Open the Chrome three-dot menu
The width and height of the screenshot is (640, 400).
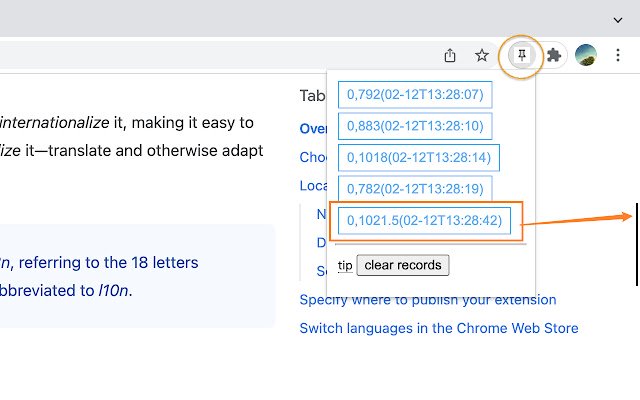pyautogui.click(x=618, y=55)
